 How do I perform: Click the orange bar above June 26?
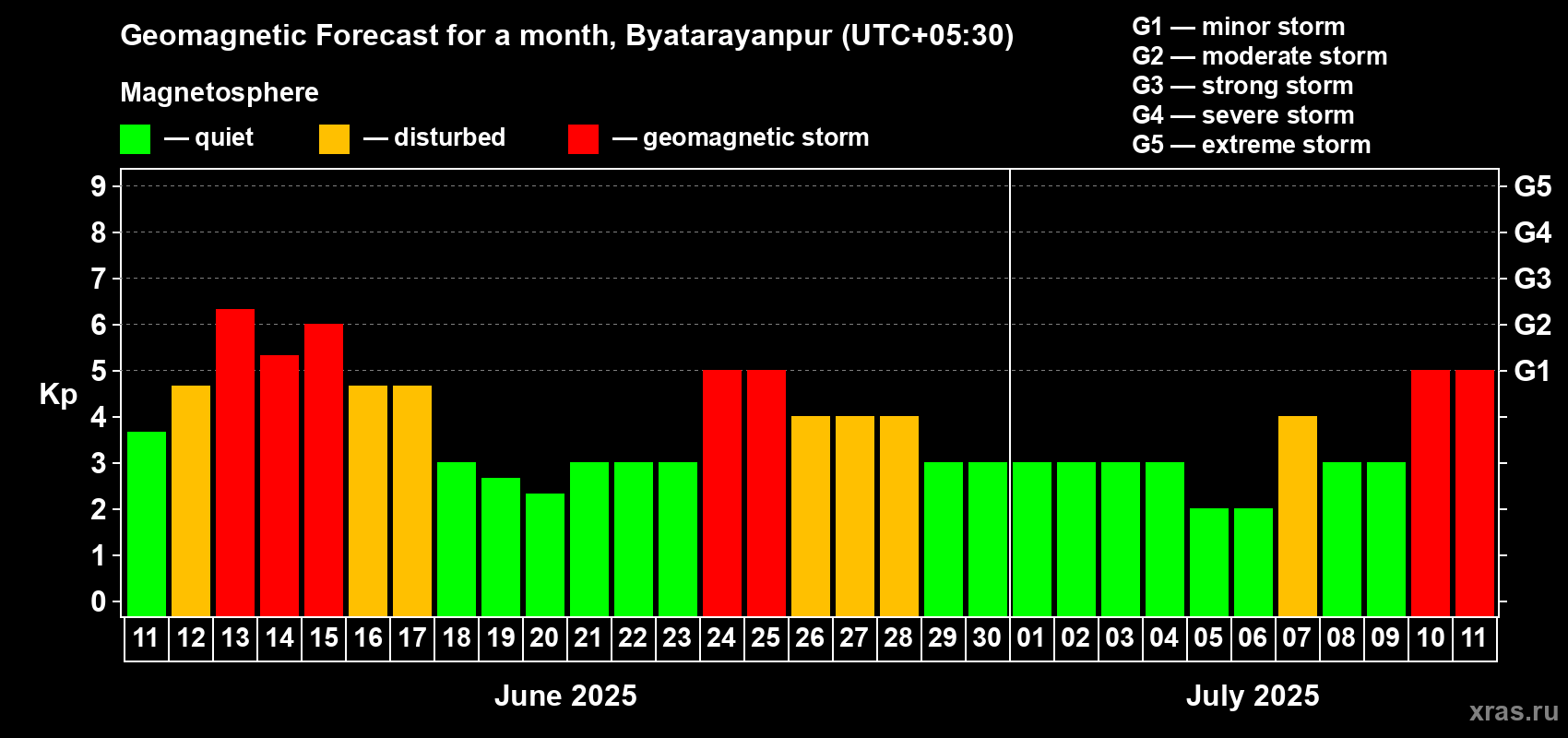[811, 516]
